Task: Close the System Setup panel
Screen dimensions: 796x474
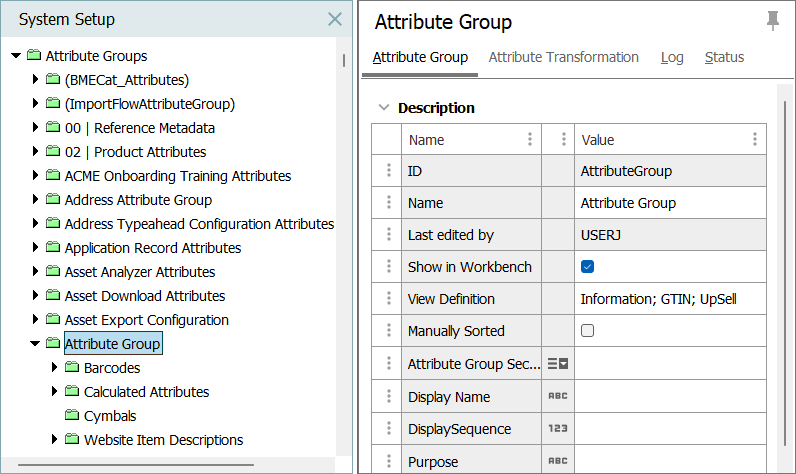Action: 335,19
